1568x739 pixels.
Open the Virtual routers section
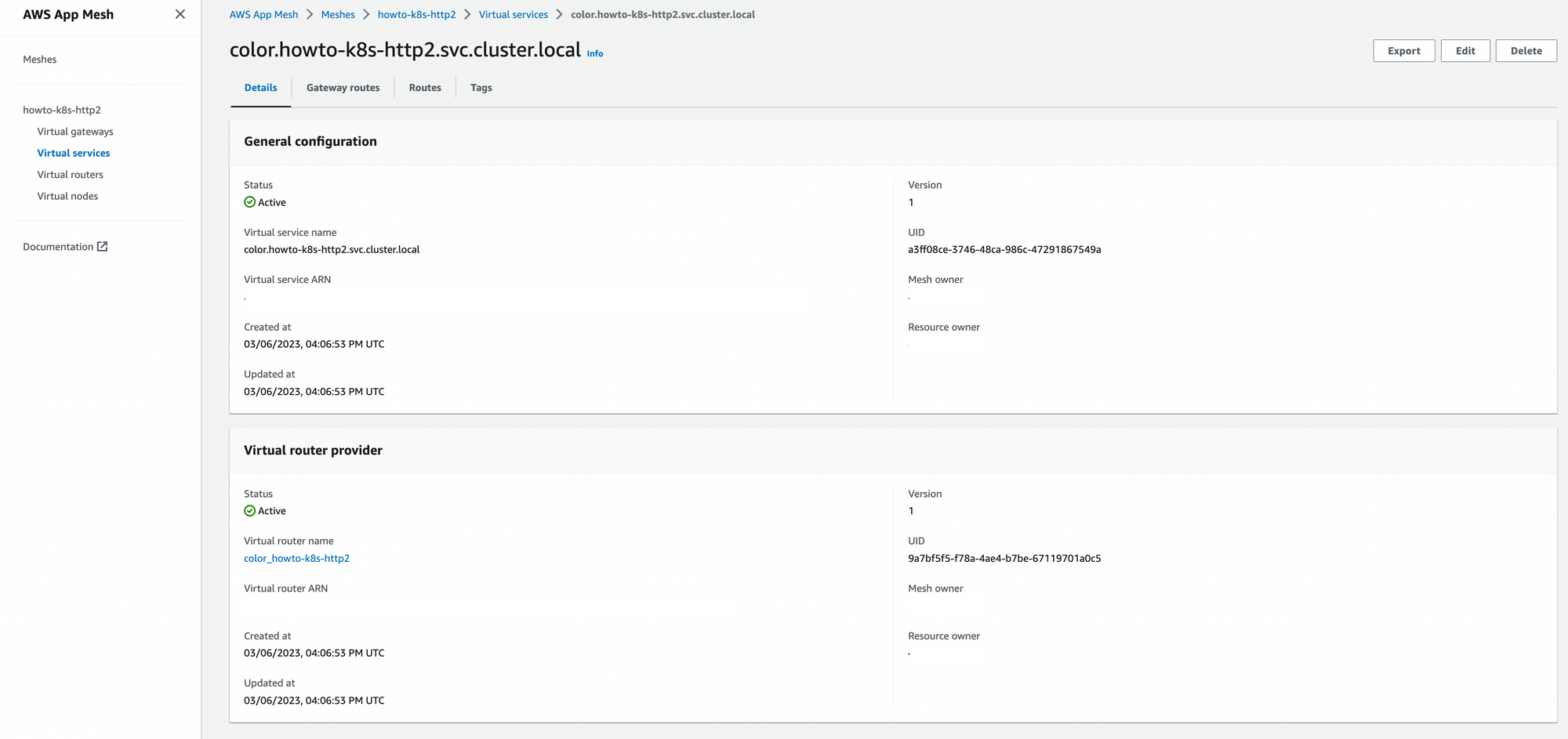tap(70, 174)
